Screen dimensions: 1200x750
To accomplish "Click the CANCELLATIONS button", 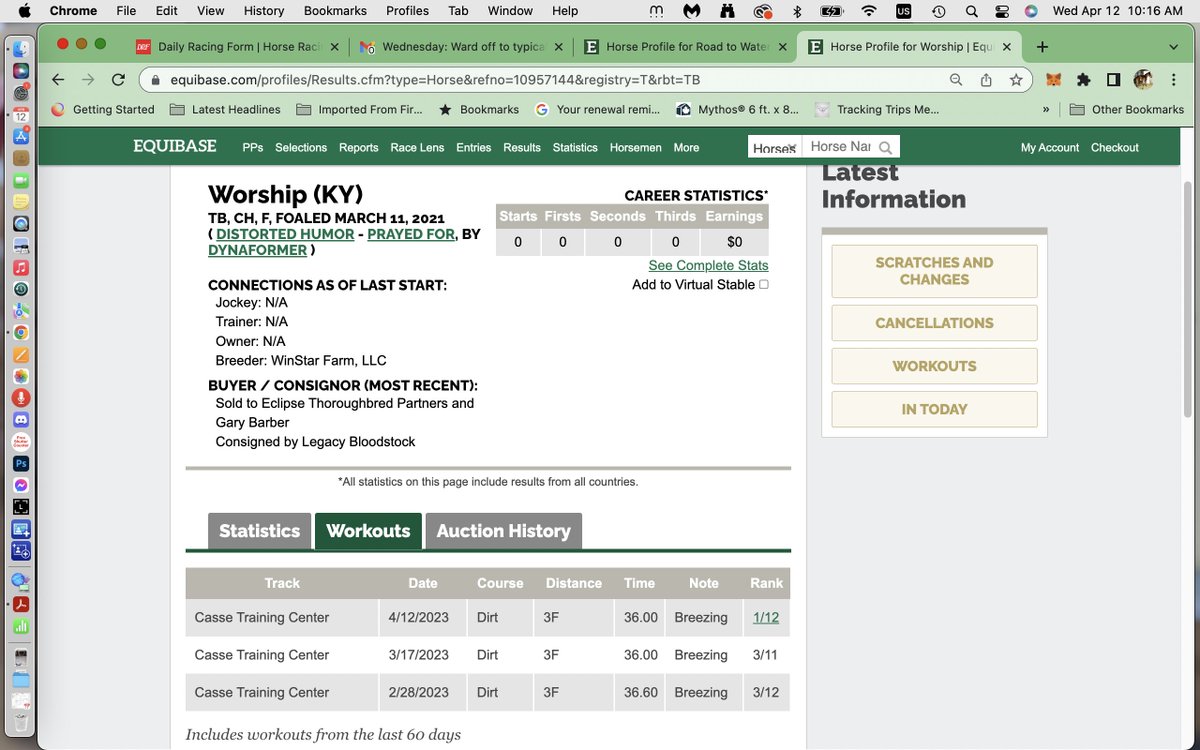I will point(934,323).
